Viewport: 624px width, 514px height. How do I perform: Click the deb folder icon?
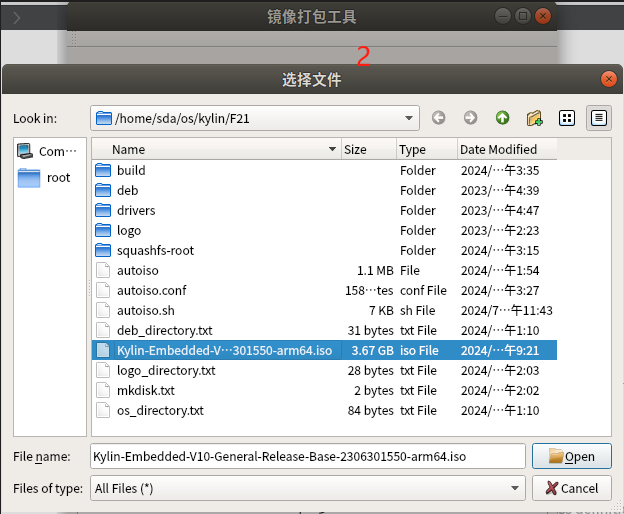103,190
